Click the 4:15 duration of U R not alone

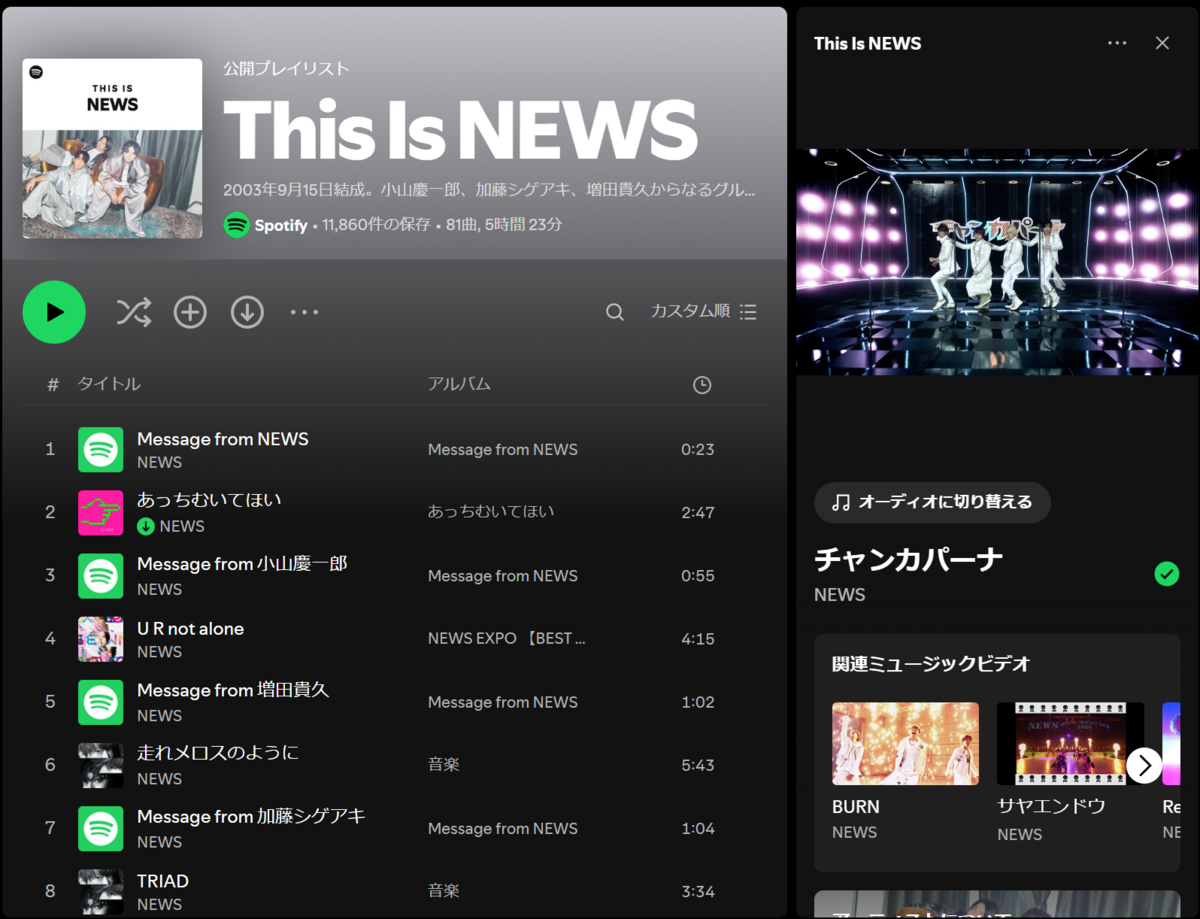point(698,639)
